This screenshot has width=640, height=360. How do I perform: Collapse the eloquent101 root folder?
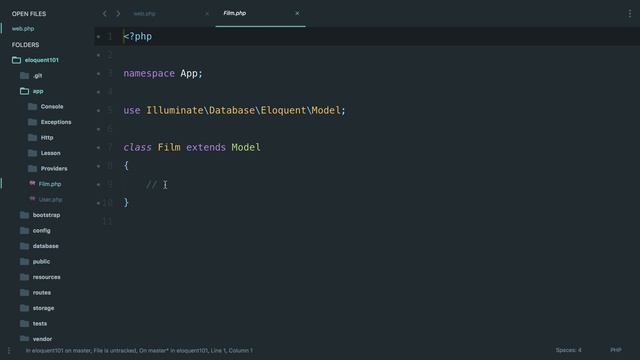(x=35, y=60)
